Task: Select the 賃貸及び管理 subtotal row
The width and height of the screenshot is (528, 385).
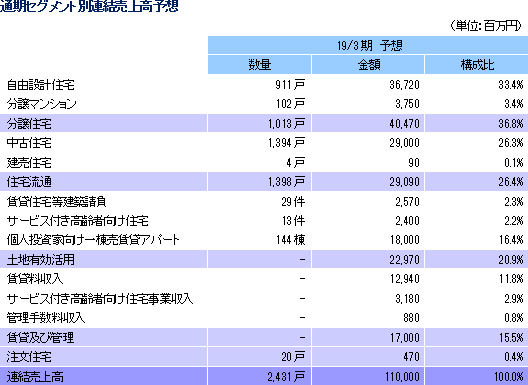Action: click(264, 337)
